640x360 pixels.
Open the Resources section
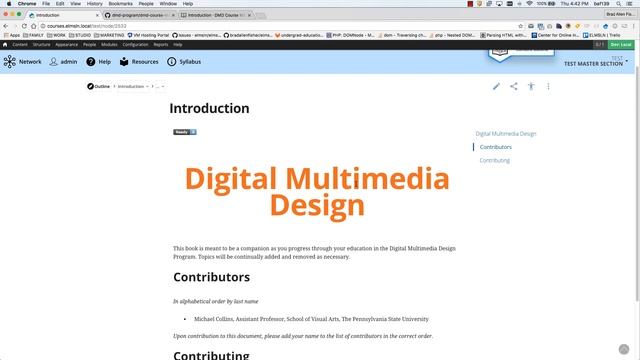[x=139, y=62]
